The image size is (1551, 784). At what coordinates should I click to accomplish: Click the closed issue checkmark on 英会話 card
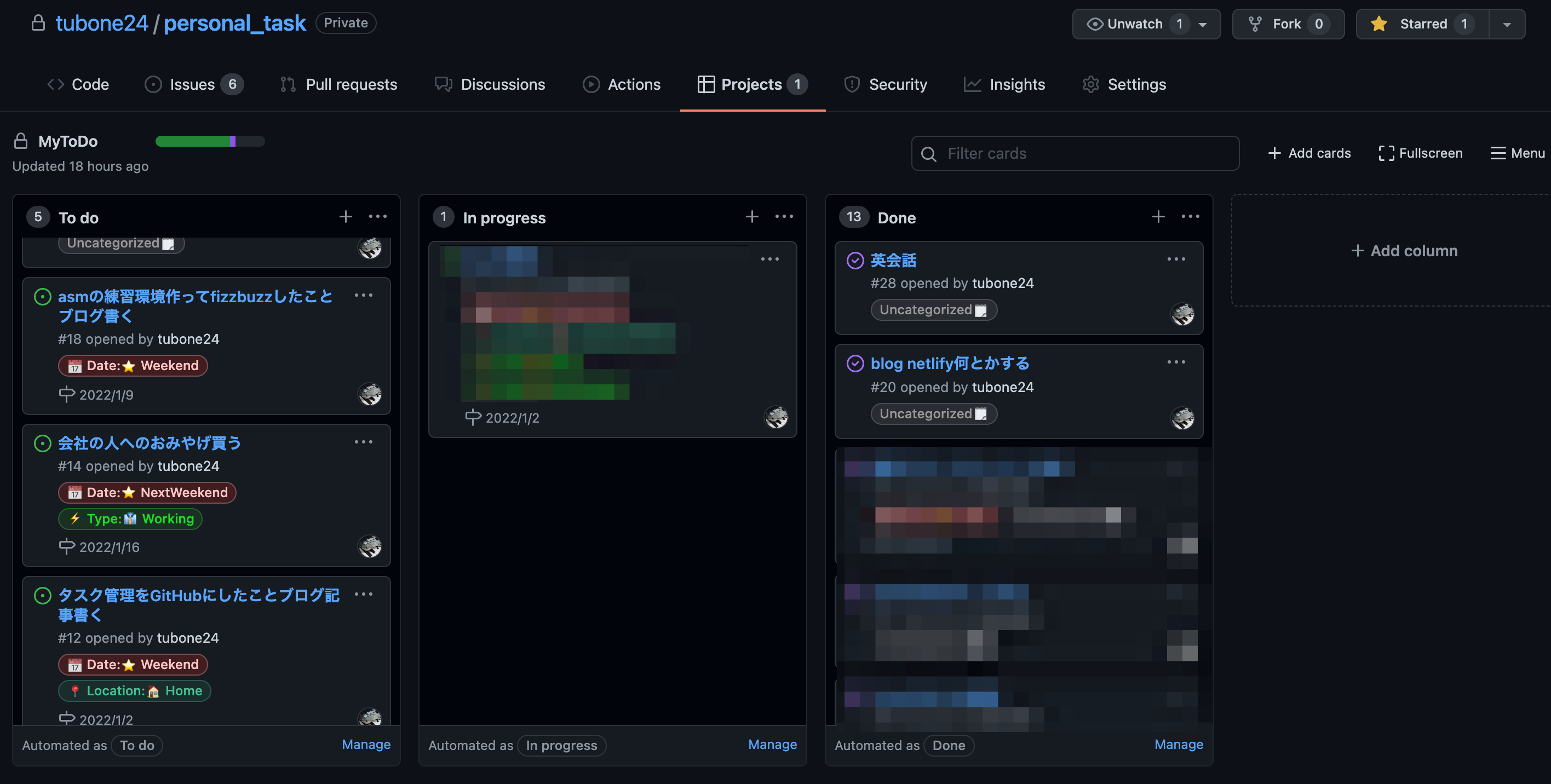855,260
